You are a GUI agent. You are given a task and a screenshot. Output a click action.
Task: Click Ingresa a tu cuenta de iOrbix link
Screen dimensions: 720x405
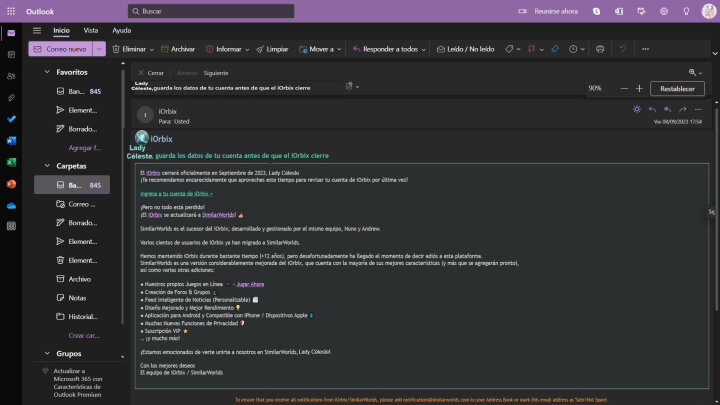pos(176,194)
